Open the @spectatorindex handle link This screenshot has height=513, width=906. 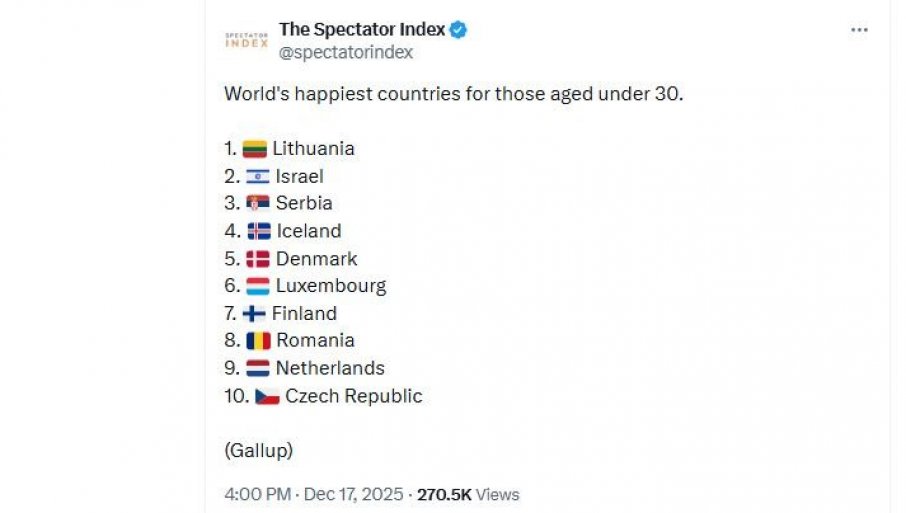(346, 52)
